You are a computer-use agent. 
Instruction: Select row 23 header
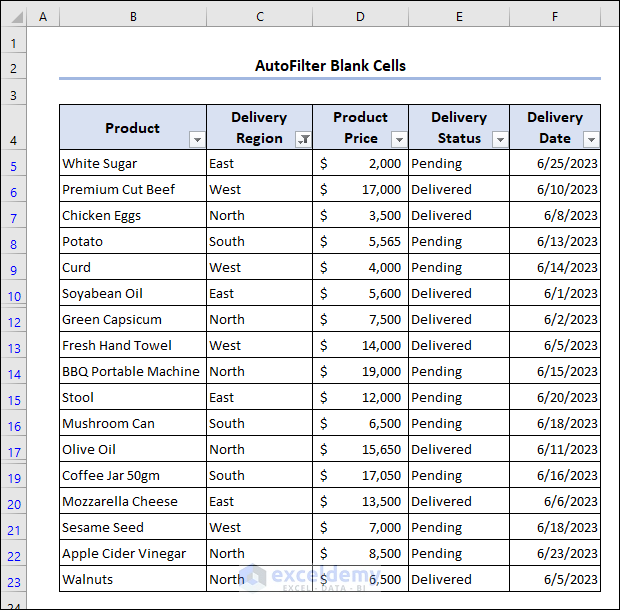[x=14, y=580]
